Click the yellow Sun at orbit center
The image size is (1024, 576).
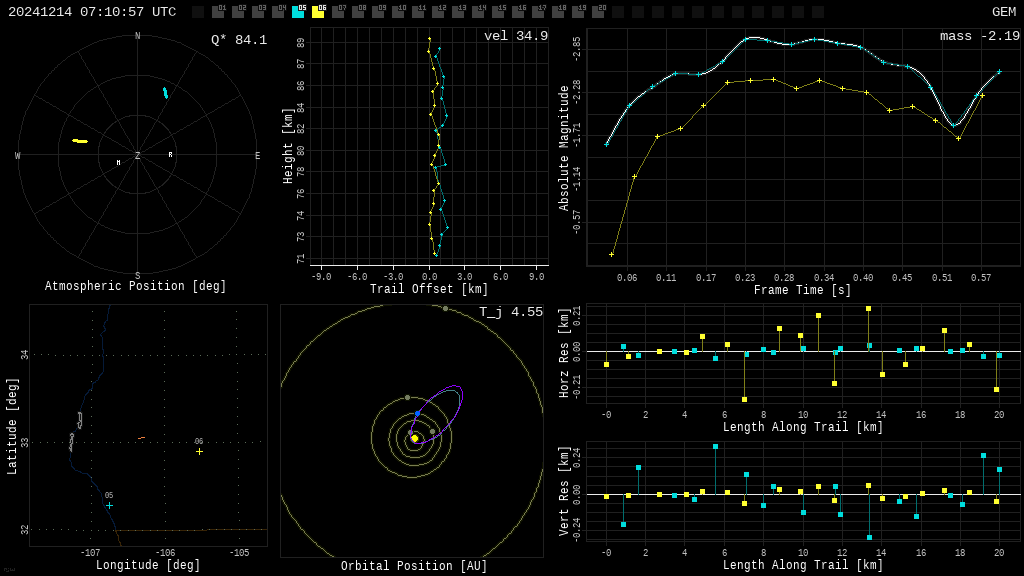(414, 438)
